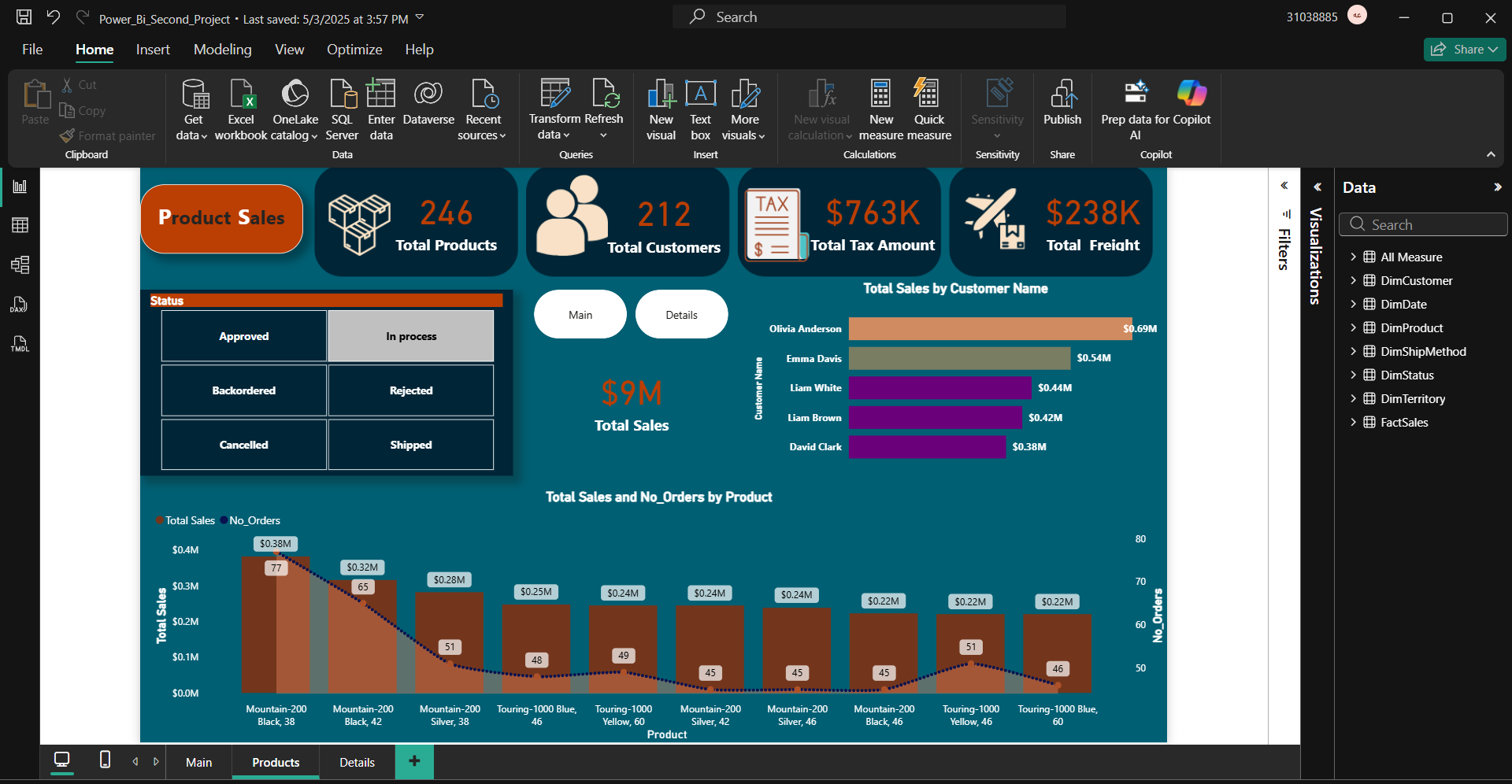
Task: Select the DAX query view icon
Action: 20,305
